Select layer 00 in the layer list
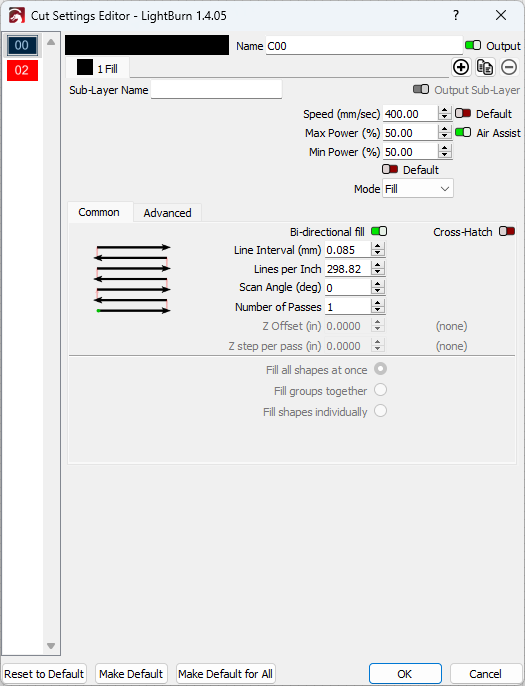 (21, 45)
